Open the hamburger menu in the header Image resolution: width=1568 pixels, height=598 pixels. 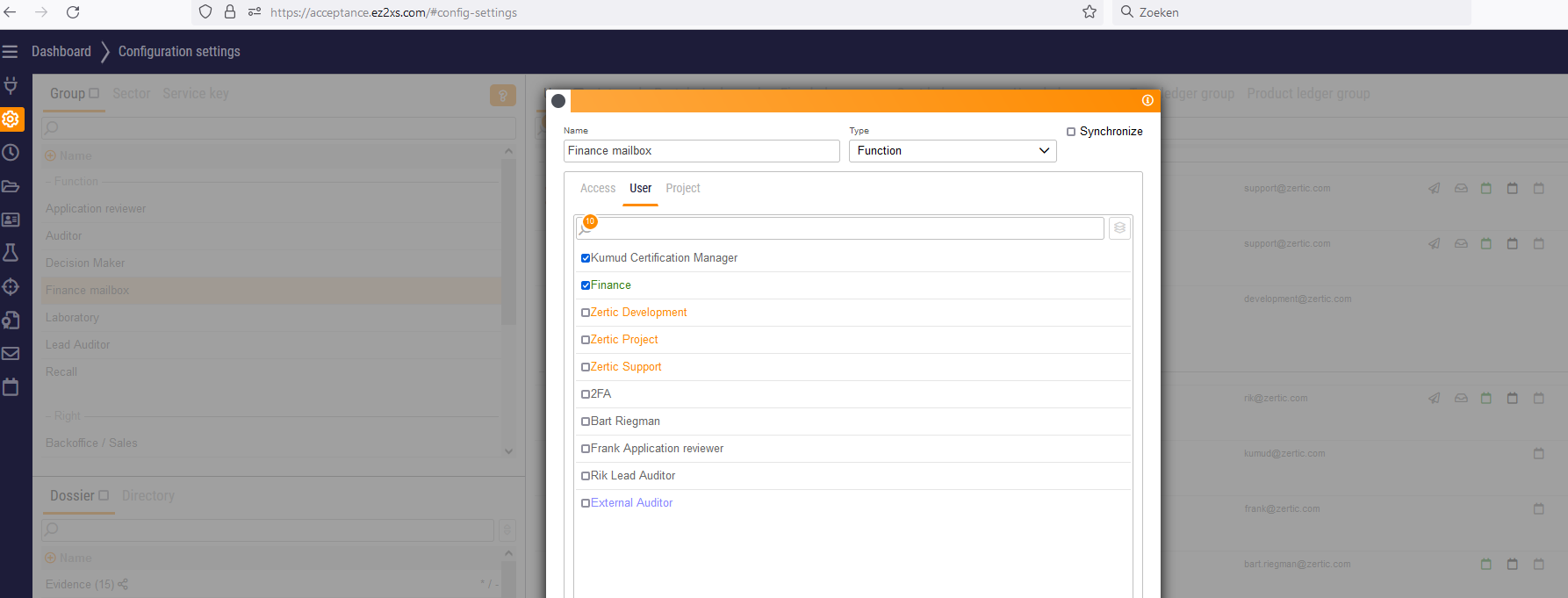[11, 52]
